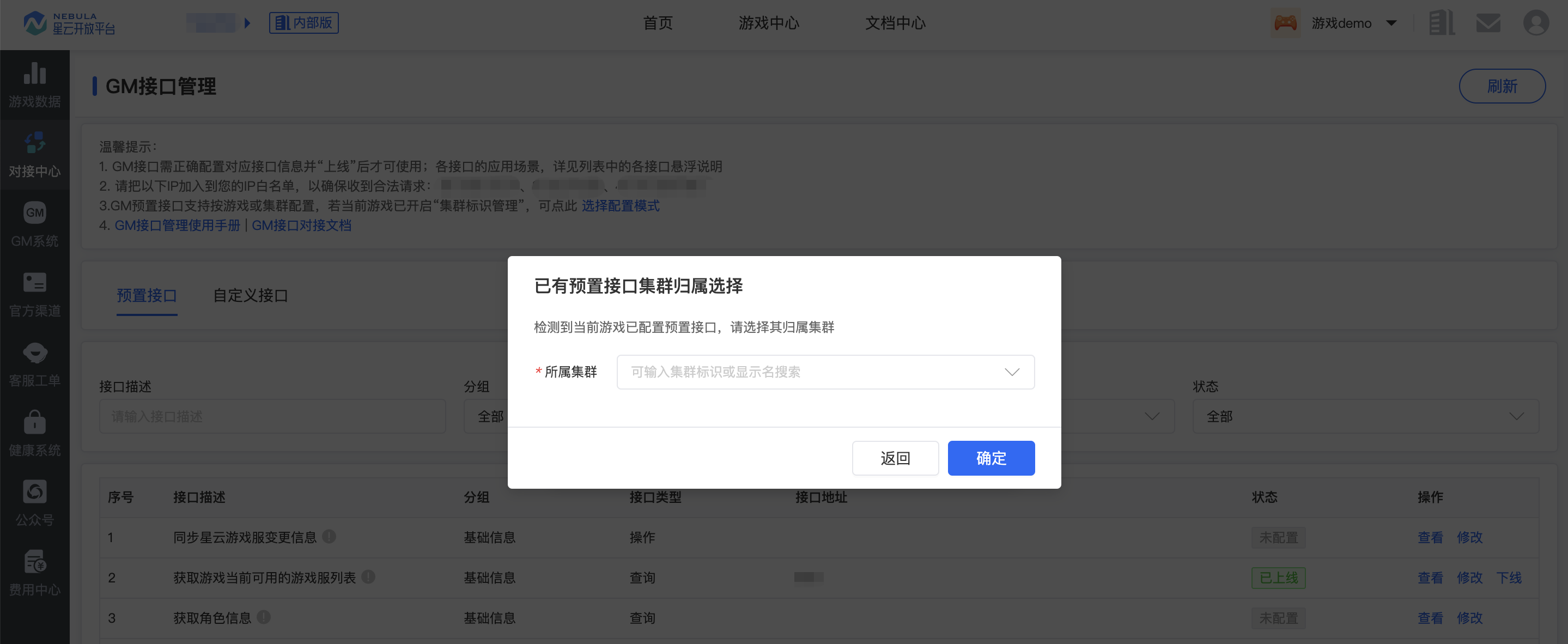Screen dimensions: 1568x644
Task: Click the 接口地址 column header
Action: pos(821,497)
